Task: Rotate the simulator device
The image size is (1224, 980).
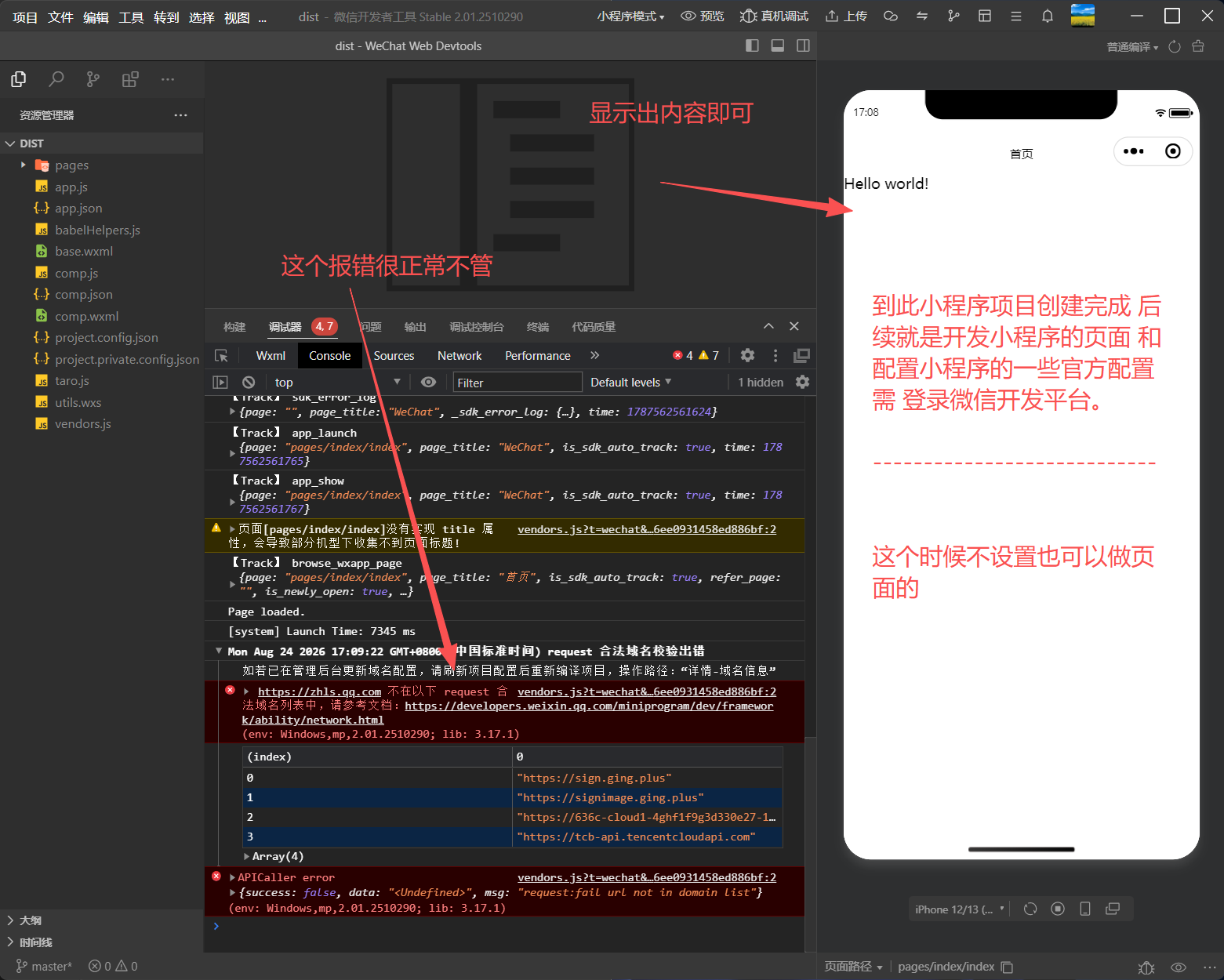Action: pos(1030,909)
